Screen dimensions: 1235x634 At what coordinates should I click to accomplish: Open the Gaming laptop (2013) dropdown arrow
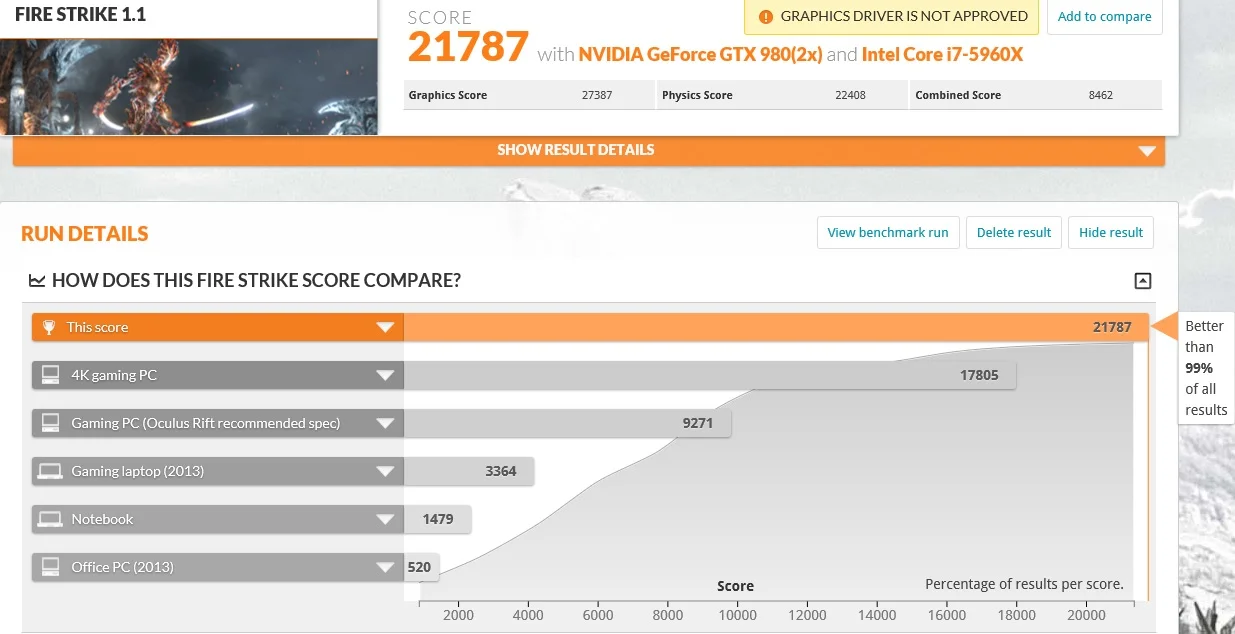coord(385,472)
